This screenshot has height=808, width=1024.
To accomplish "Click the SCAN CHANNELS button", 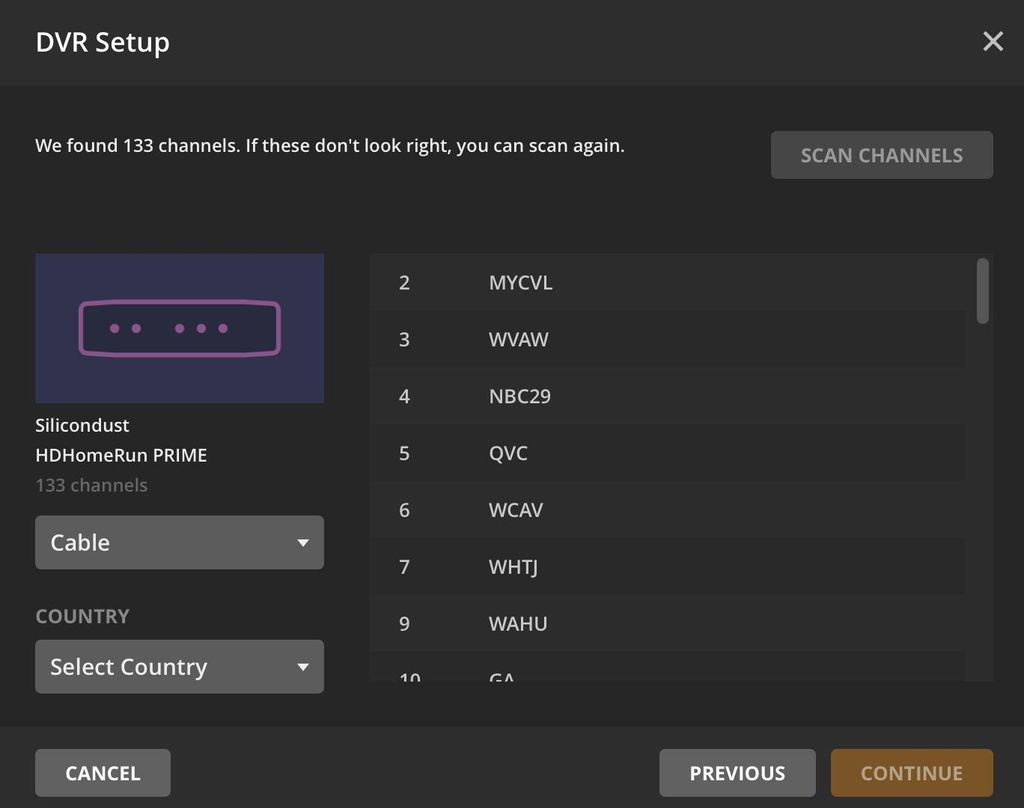I will [x=881, y=154].
